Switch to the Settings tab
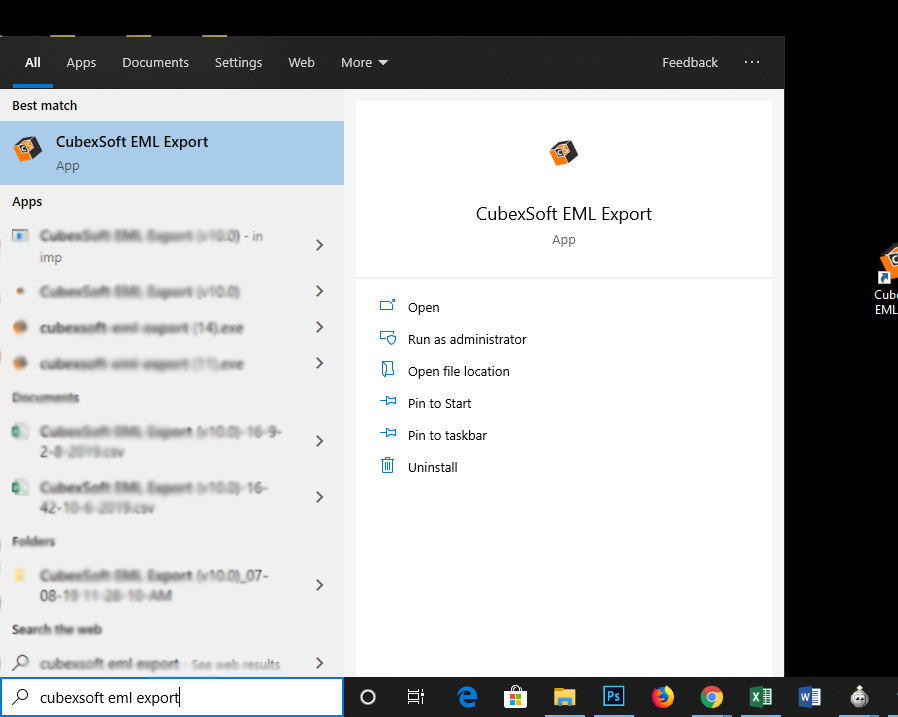898x717 pixels. coord(238,62)
